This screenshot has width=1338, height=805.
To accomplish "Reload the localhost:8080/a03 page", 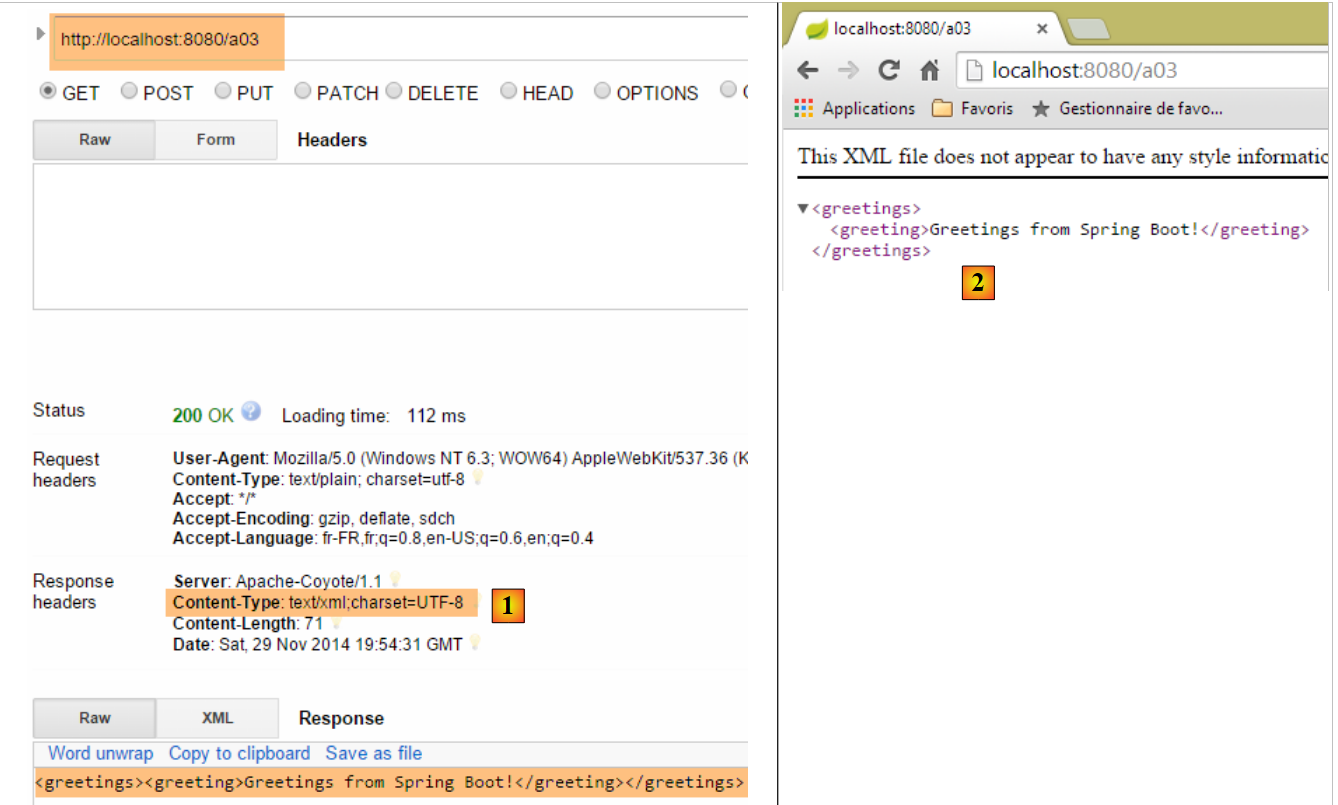I will coord(888,70).
